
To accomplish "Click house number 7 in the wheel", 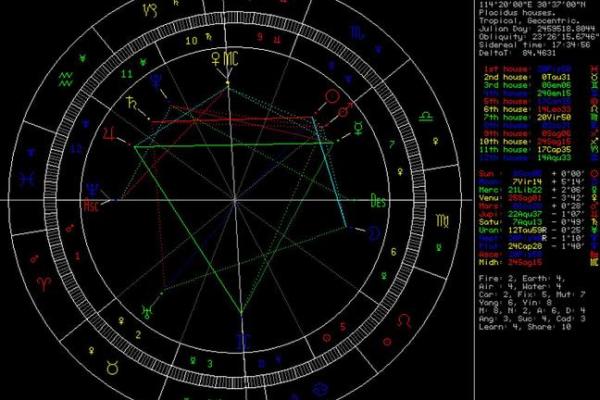I will tap(391, 145).
